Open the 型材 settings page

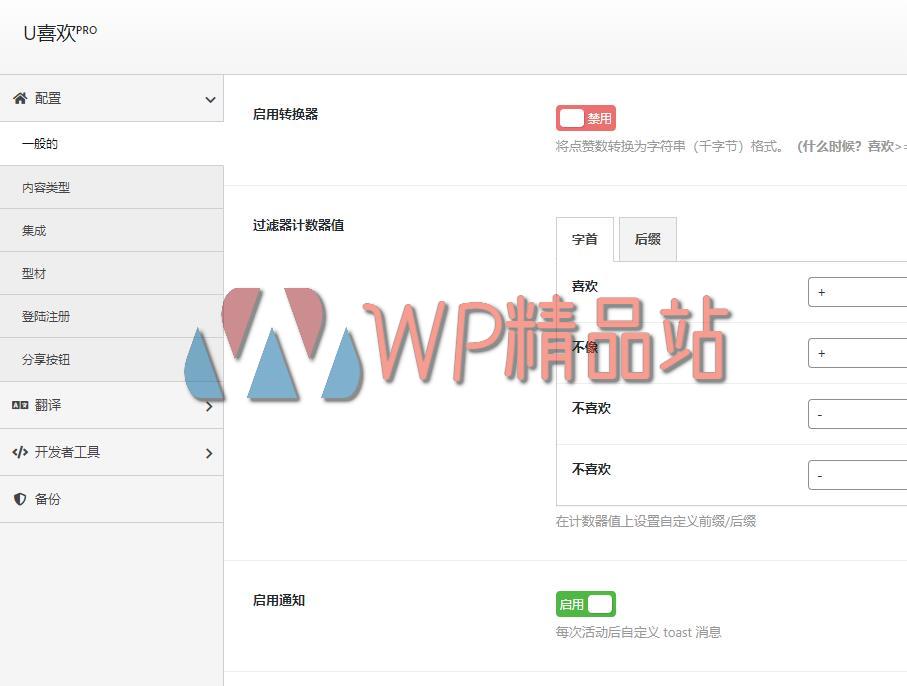click(x=34, y=273)
